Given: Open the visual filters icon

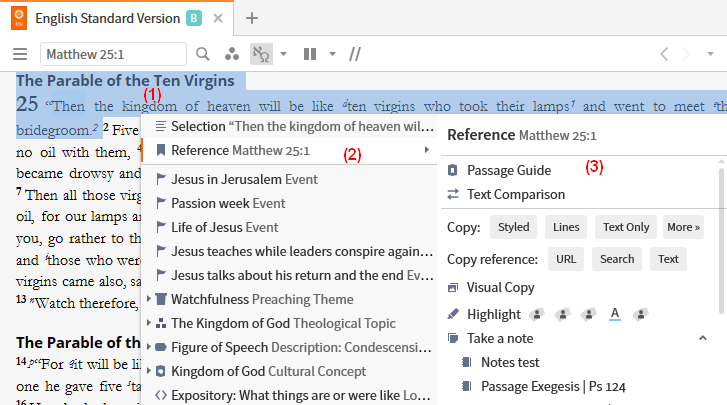Looking at the screenshot, I should [x=231, y=54].
